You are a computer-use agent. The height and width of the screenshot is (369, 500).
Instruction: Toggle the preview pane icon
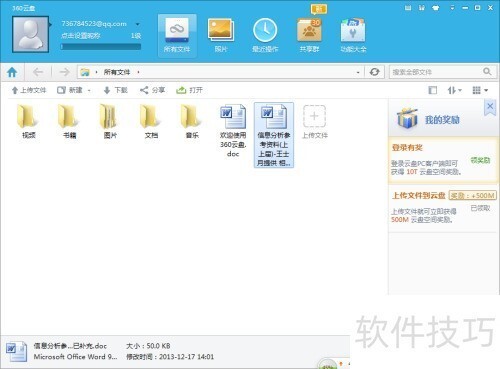432,90
